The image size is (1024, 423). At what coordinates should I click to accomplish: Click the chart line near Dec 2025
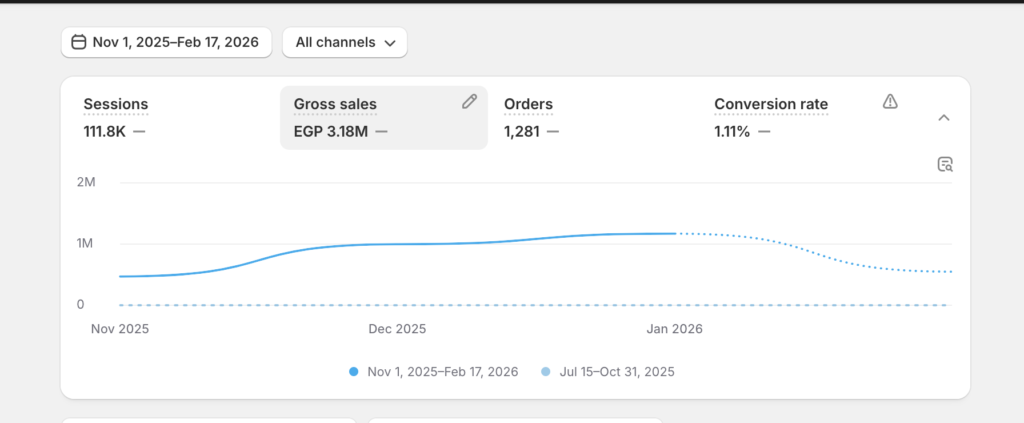(x=397, y=244)
